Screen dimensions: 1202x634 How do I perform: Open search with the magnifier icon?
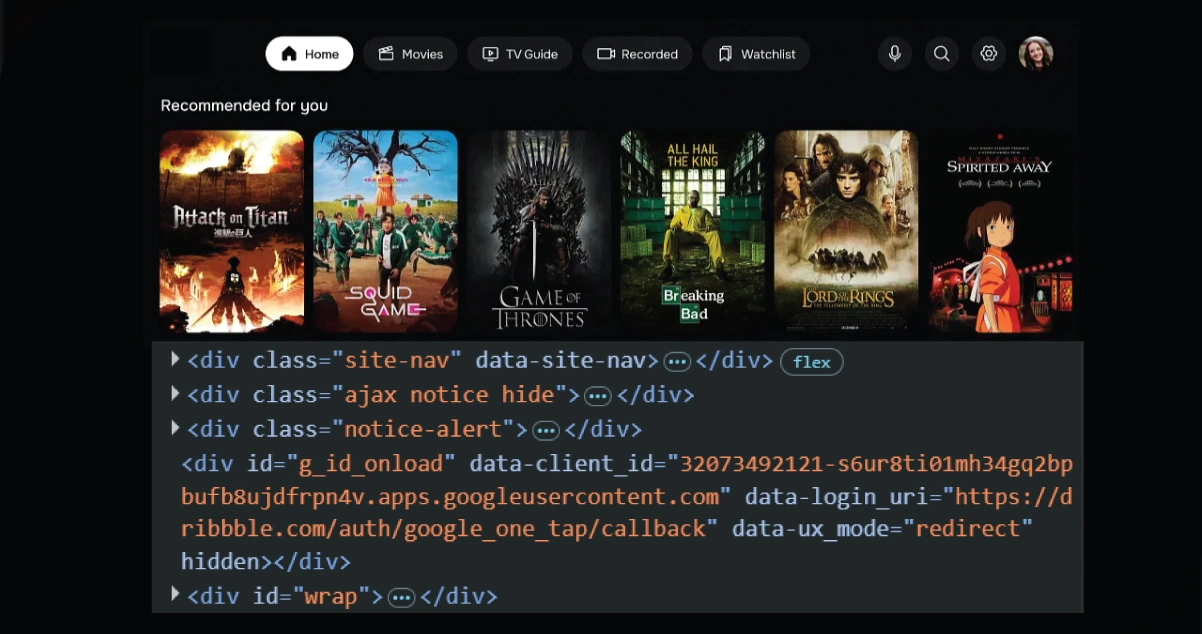coord(941,54)
